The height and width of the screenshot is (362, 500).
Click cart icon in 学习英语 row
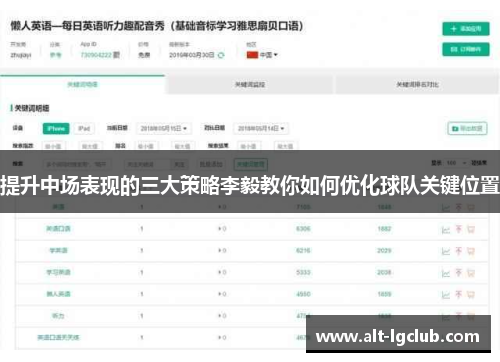click(471, 273)
